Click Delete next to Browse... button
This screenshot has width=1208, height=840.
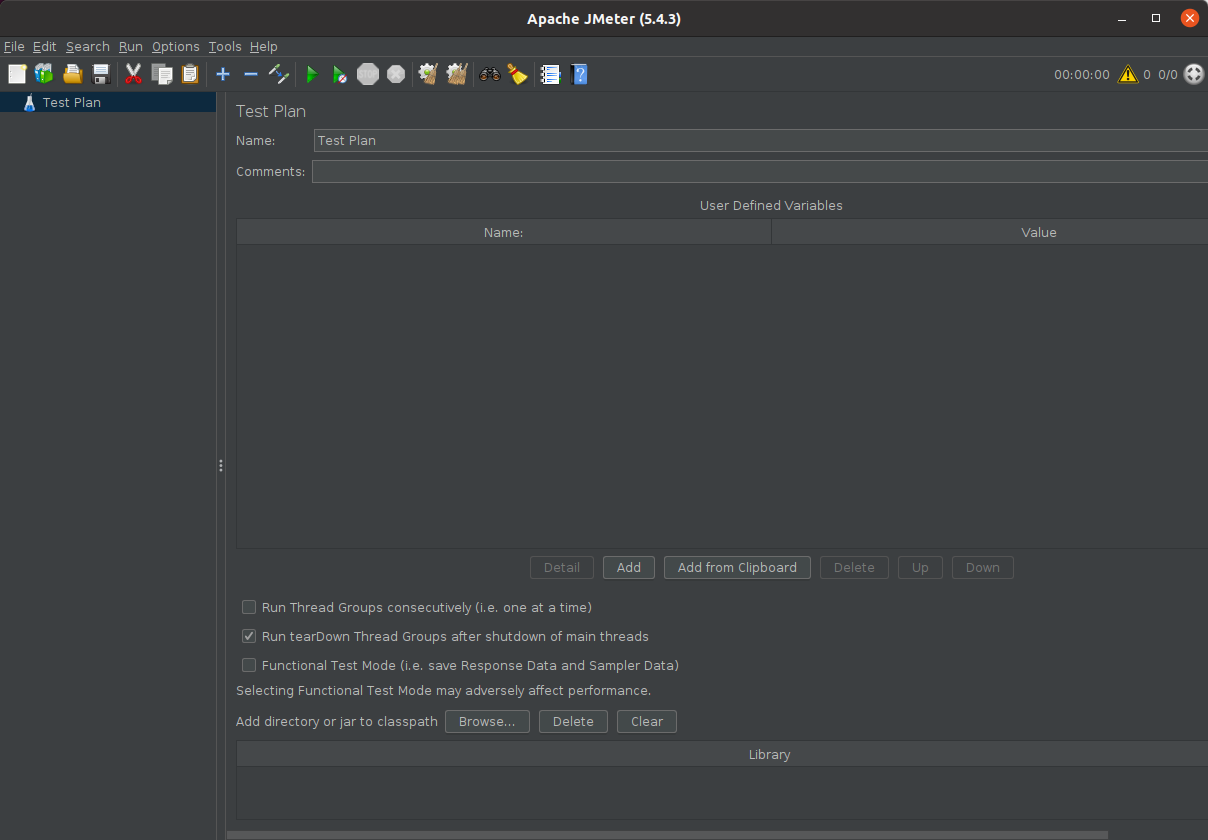click(573, 721)
